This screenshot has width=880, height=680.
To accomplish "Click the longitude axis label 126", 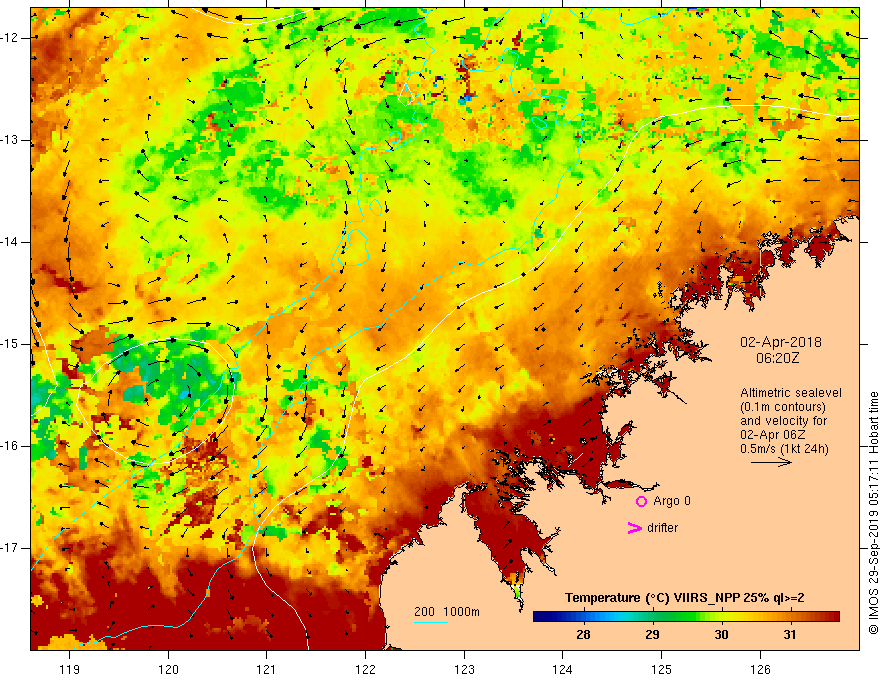I will [760, 669].
